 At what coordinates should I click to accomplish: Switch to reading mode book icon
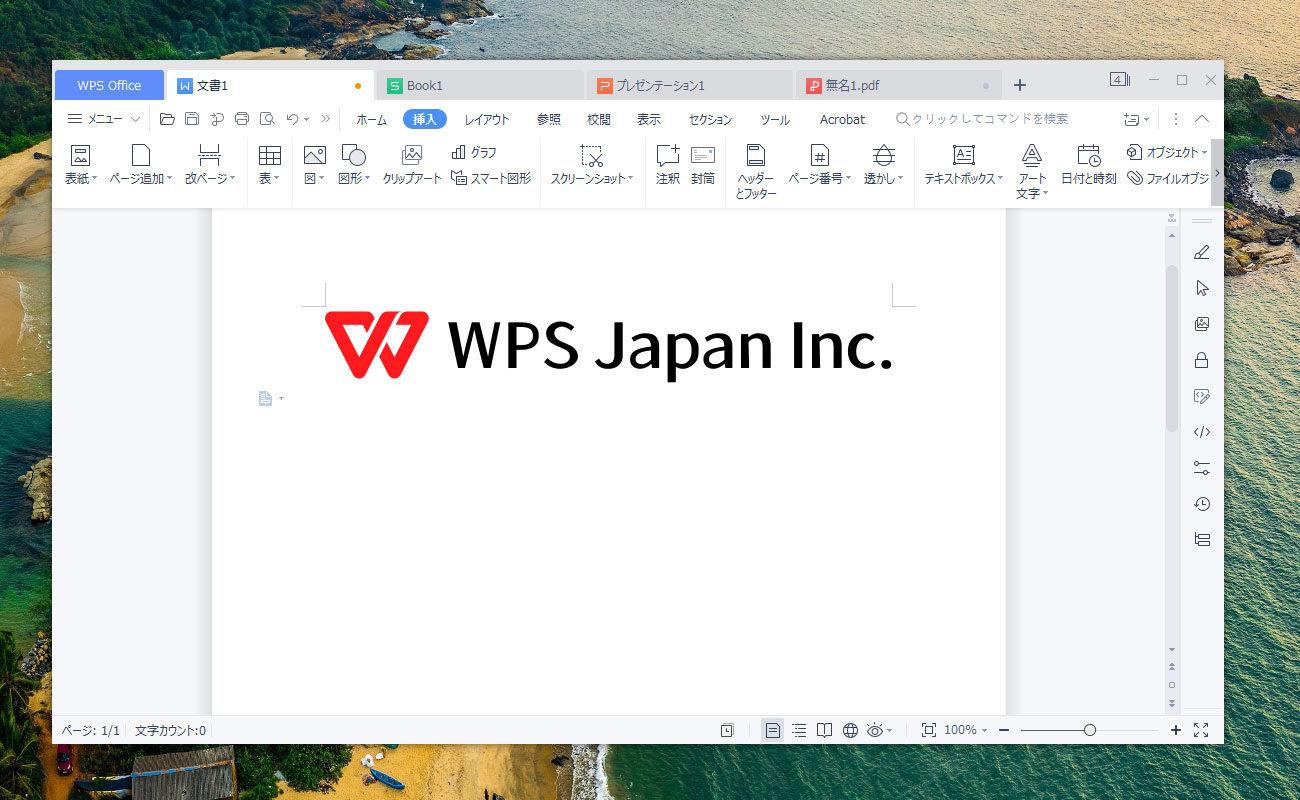824,730
